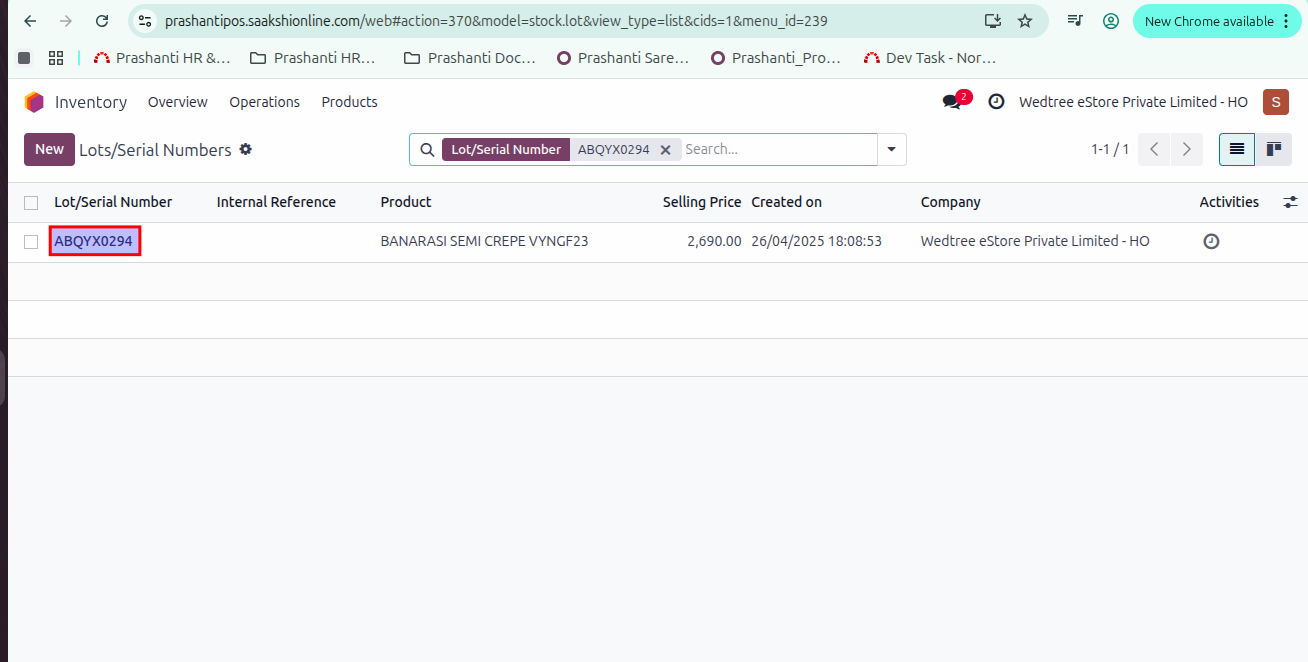The height and width of the screenshot is (662, 1308).
Task: Open the chat messages icon with badge
Action: 952,102
